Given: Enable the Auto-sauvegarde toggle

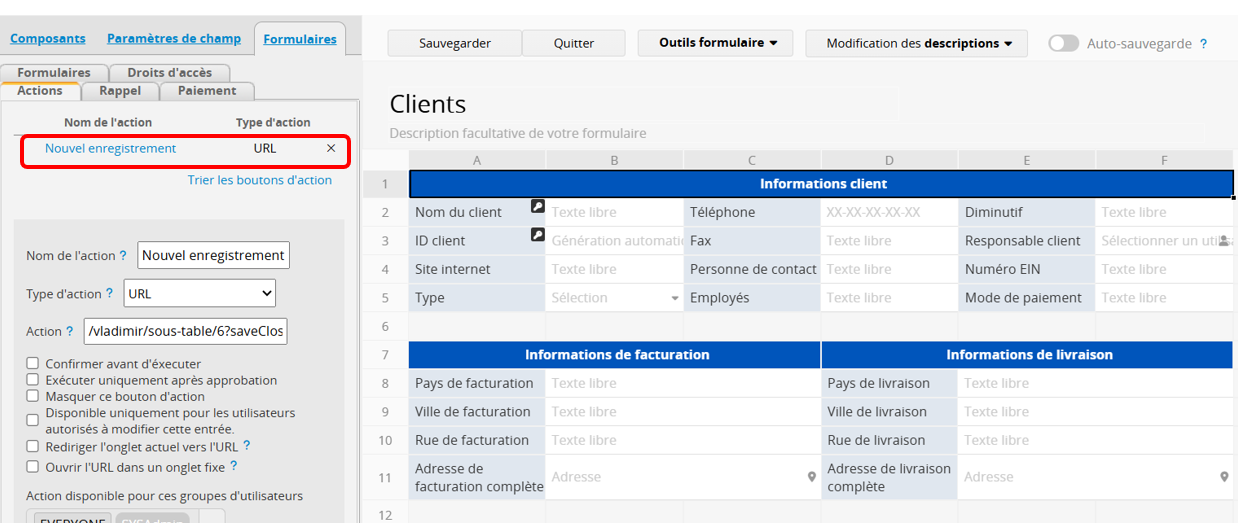Looking at the screenshot, I should point(1063,44).
